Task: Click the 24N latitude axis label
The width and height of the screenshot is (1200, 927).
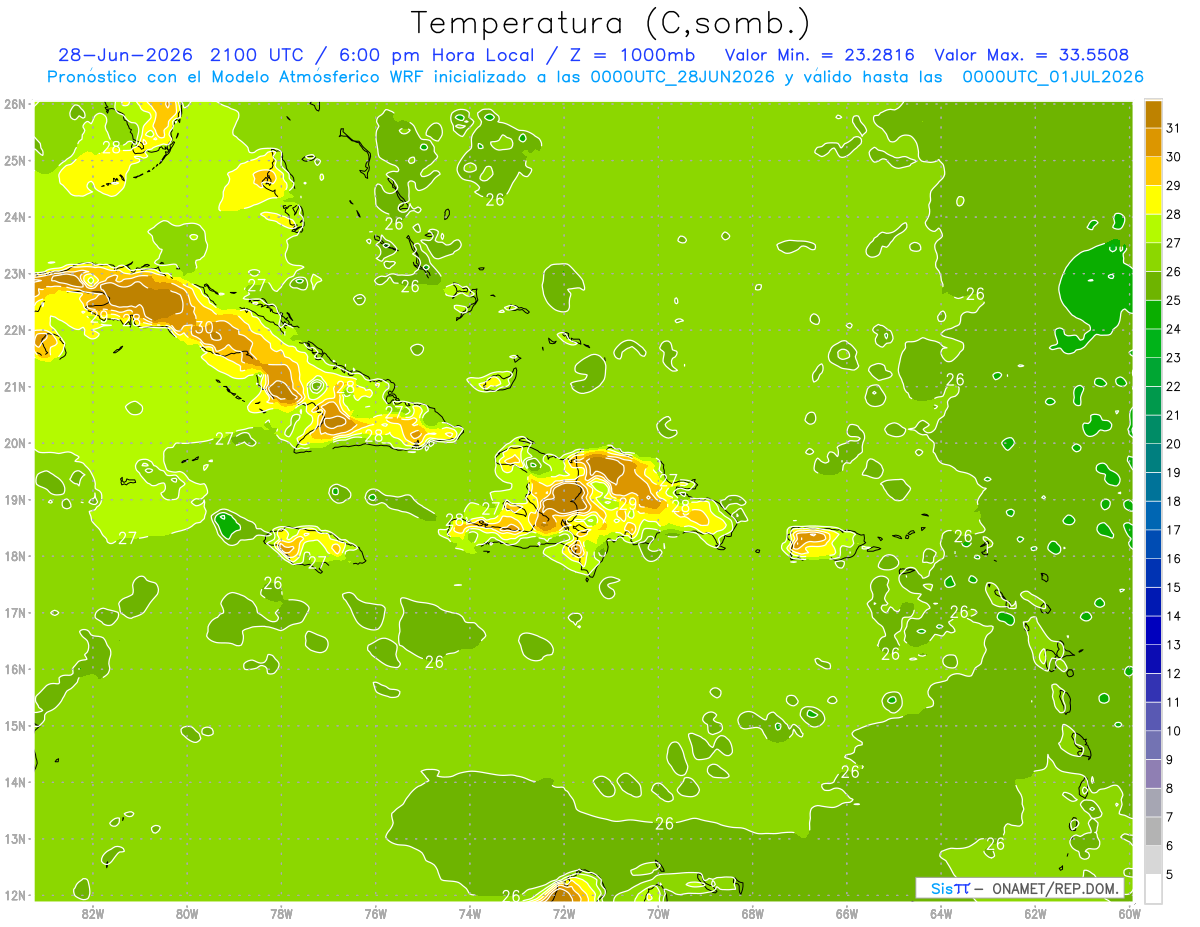Action: (x=14, y=216)
